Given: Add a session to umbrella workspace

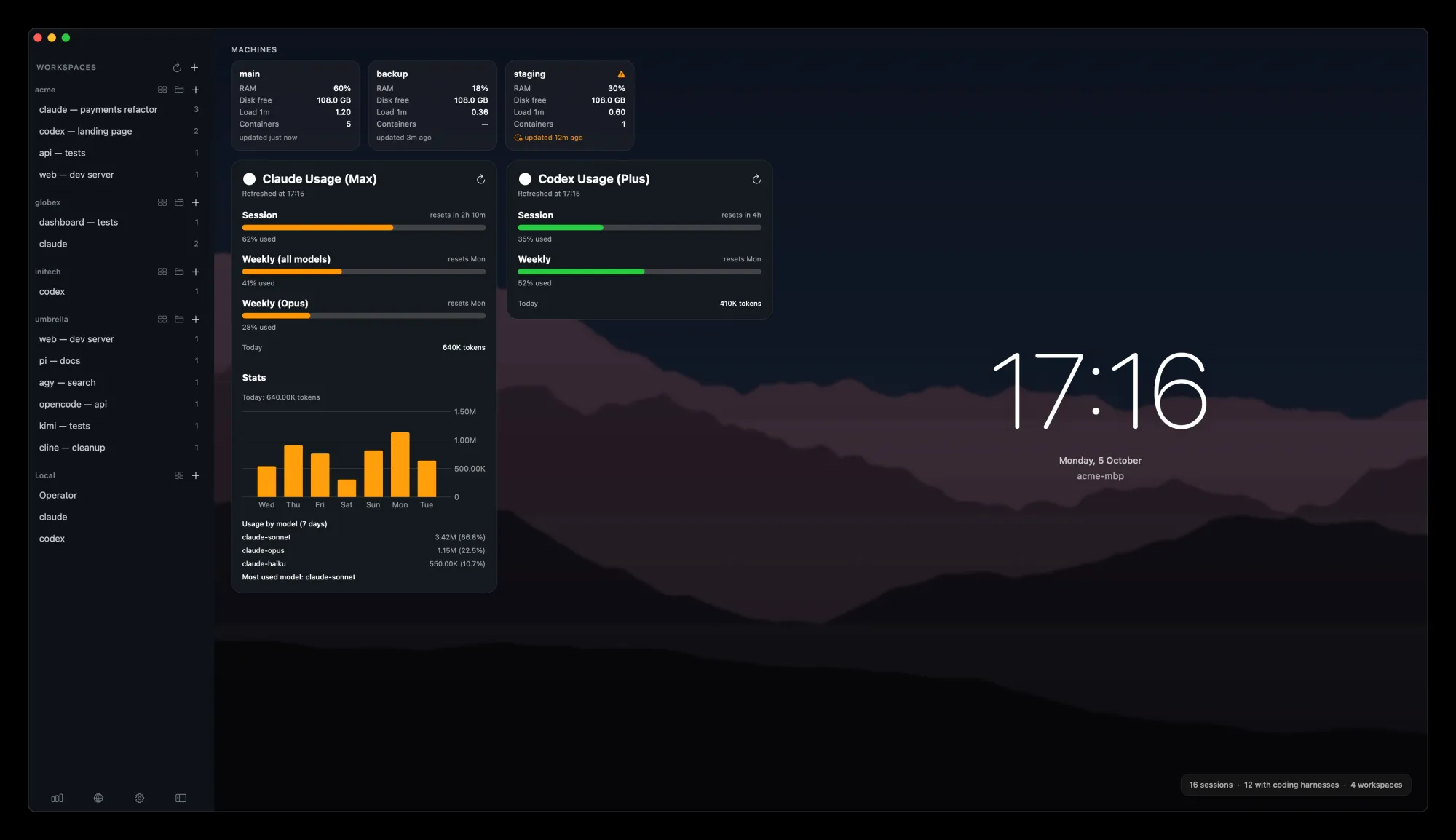Looking at the screenshot, I should (x=196, y=320).
